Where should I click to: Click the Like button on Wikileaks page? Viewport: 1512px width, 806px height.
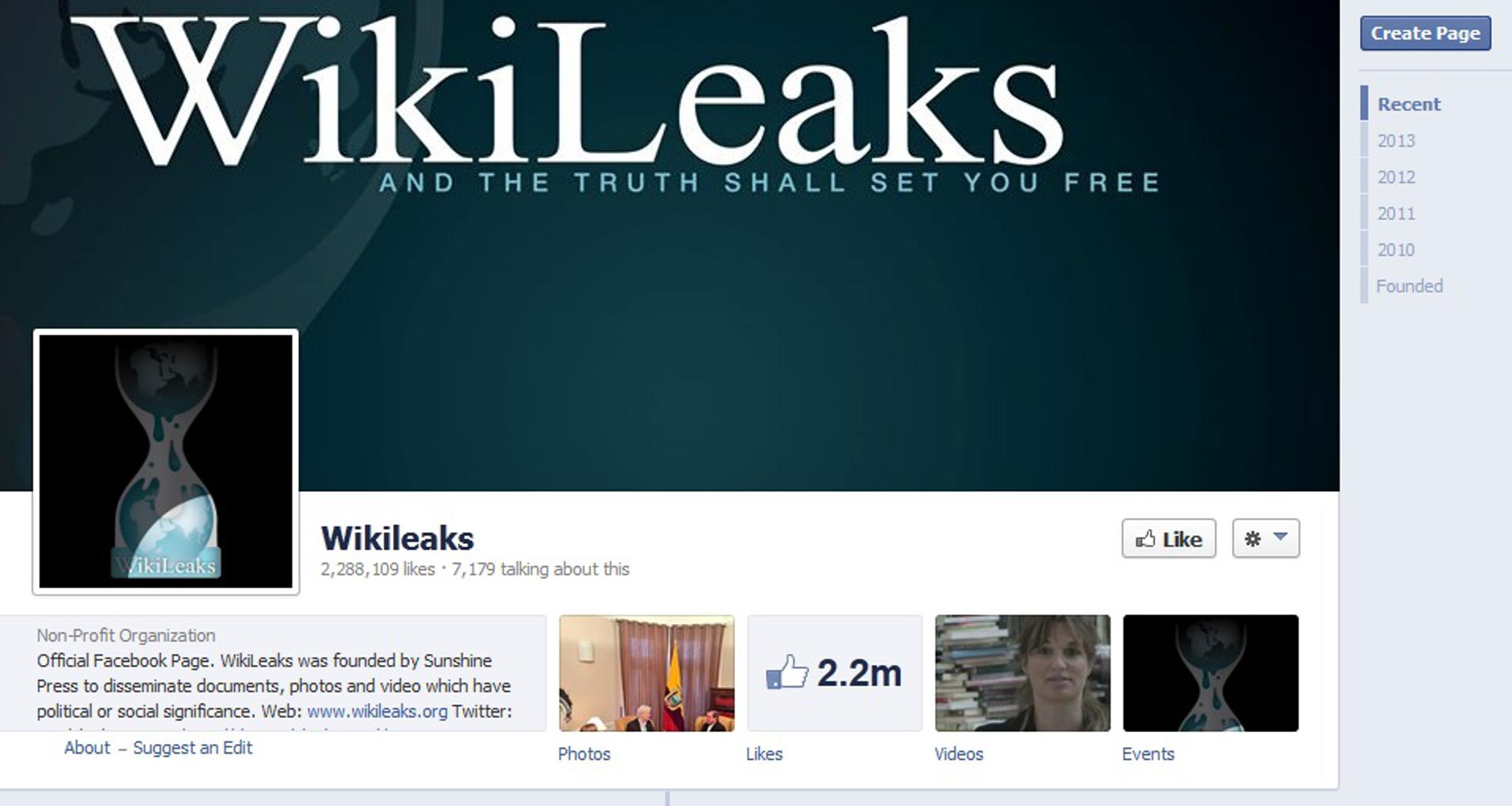1168,539
